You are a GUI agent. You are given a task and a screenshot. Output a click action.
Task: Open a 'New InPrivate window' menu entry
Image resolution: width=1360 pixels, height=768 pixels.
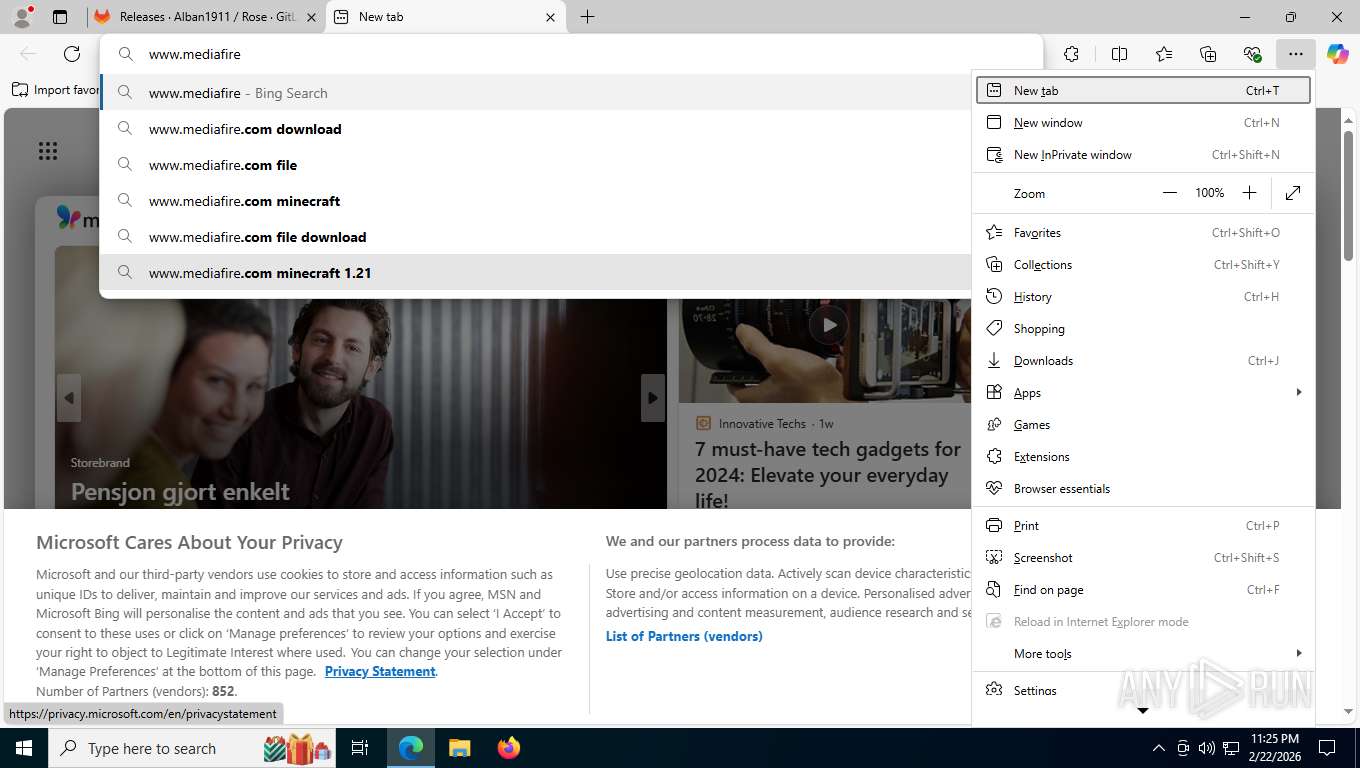coord(1143,154)
